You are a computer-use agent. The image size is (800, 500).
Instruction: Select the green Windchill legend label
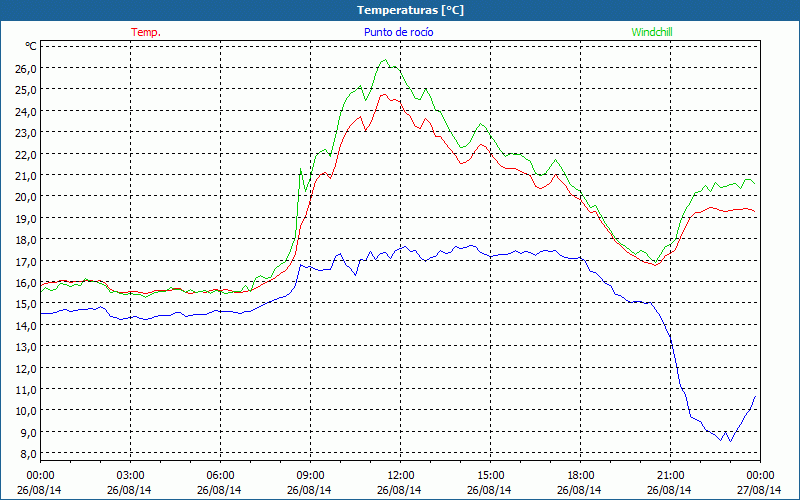652,32
